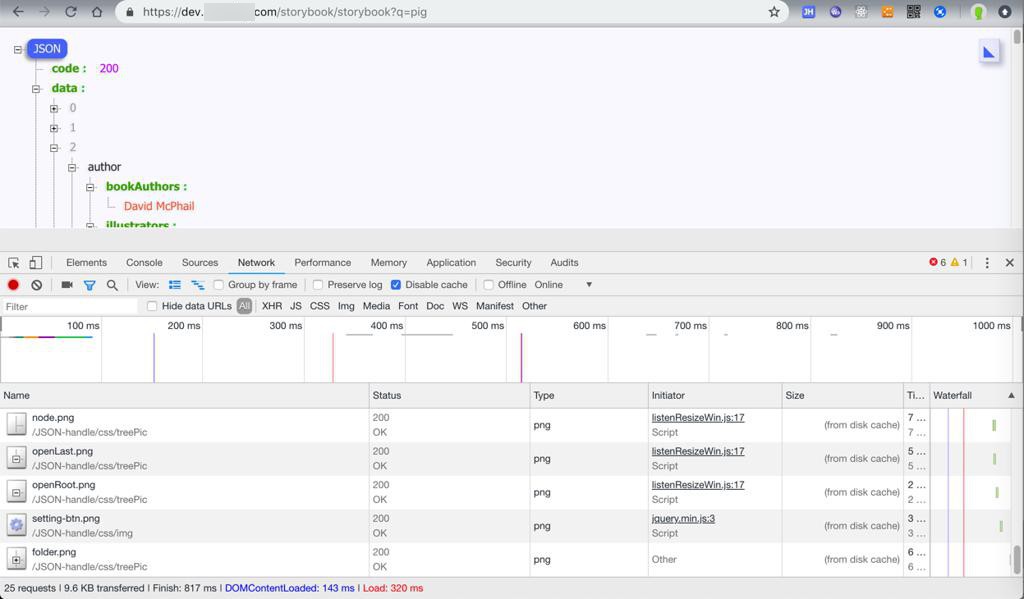Check Hide data URLs

click(x=152, y=306)
